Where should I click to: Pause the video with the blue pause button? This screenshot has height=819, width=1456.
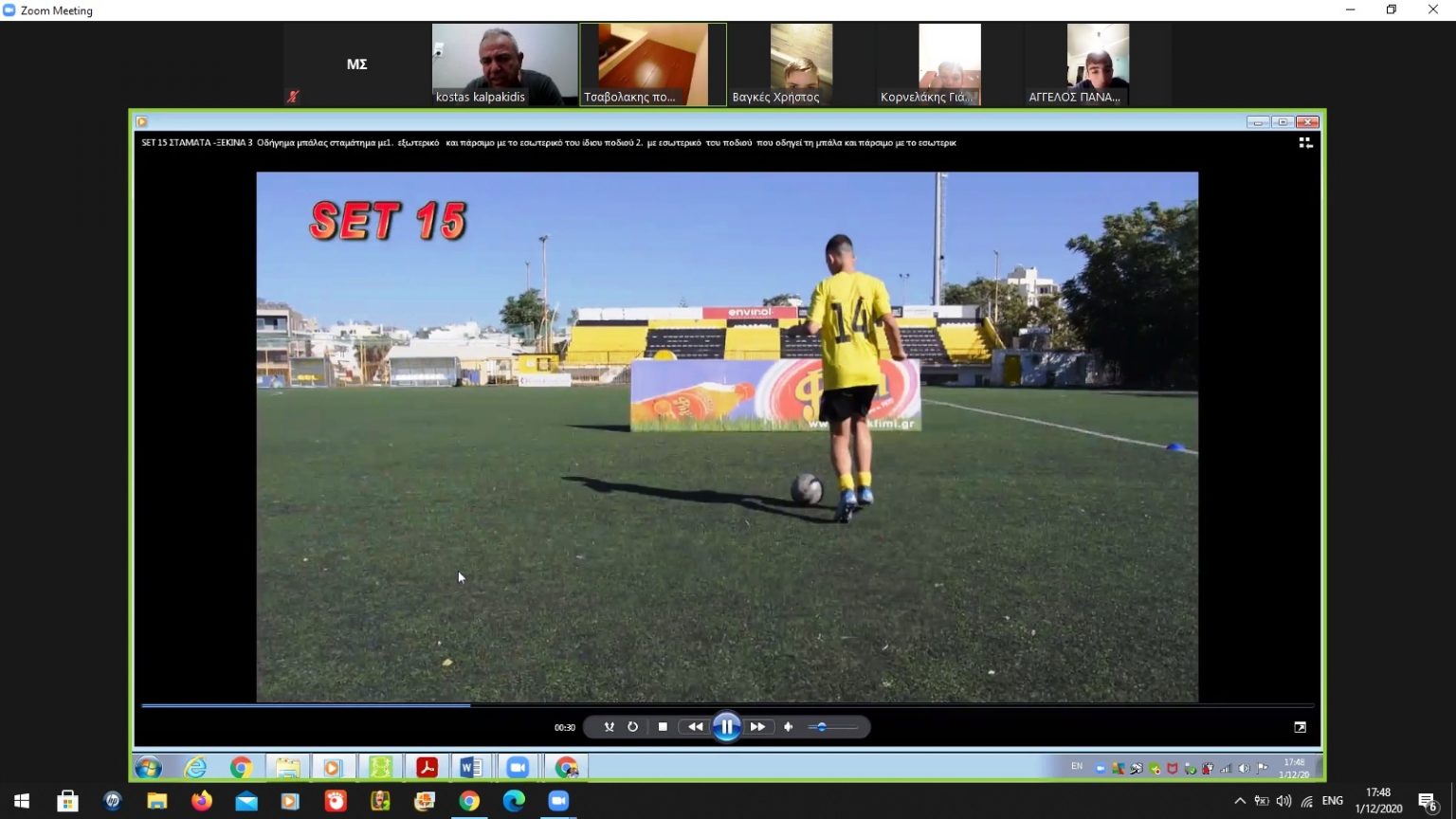(x=726, y=727)
